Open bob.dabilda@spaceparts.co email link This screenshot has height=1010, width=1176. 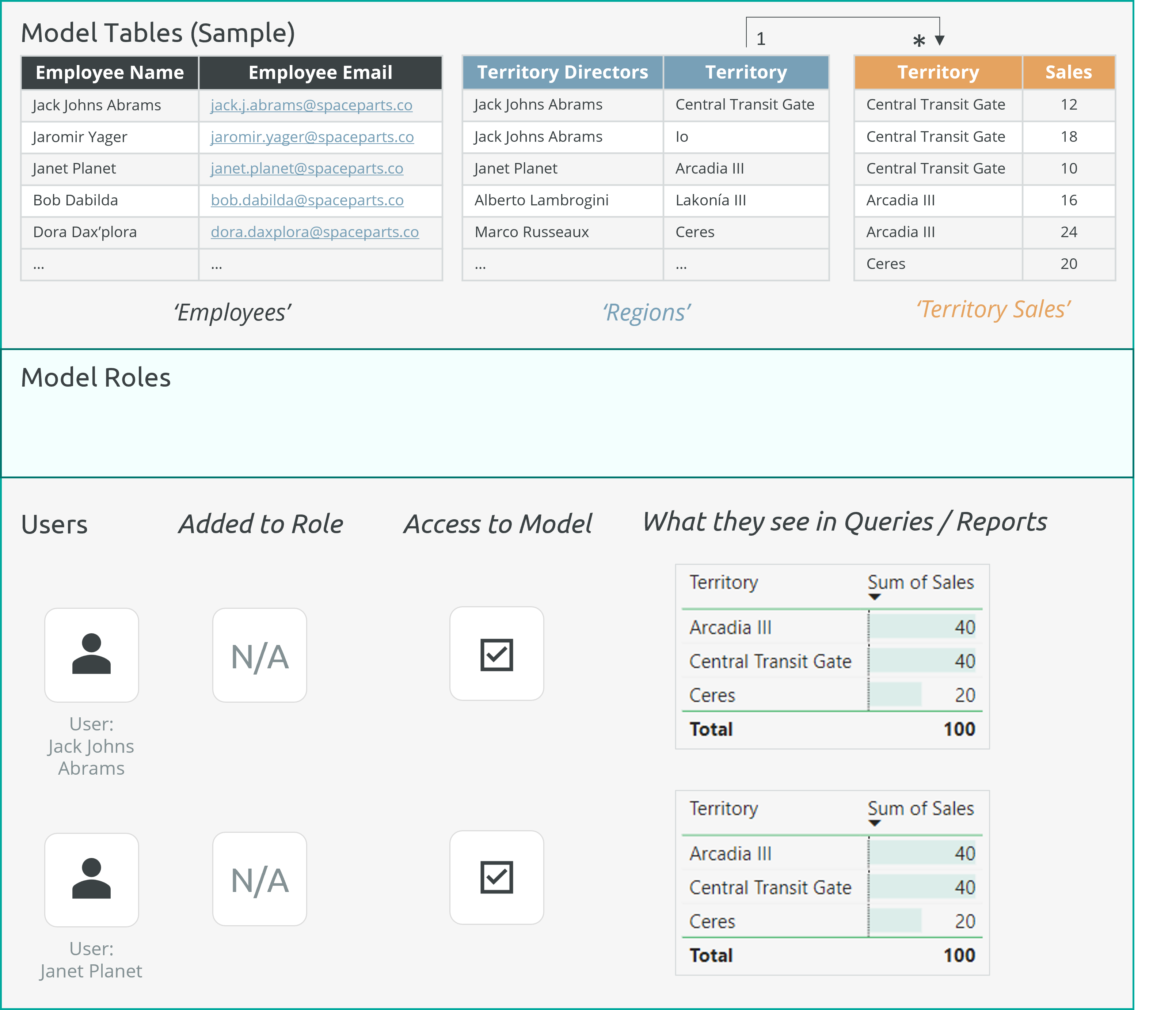(x=307, y=200)
